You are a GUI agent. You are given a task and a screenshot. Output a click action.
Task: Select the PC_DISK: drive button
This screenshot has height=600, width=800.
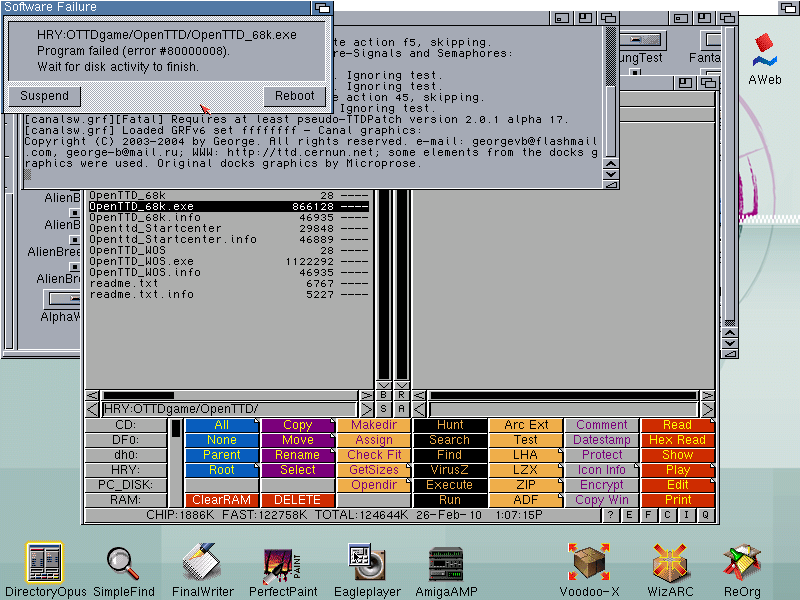(x=126, y=485)
